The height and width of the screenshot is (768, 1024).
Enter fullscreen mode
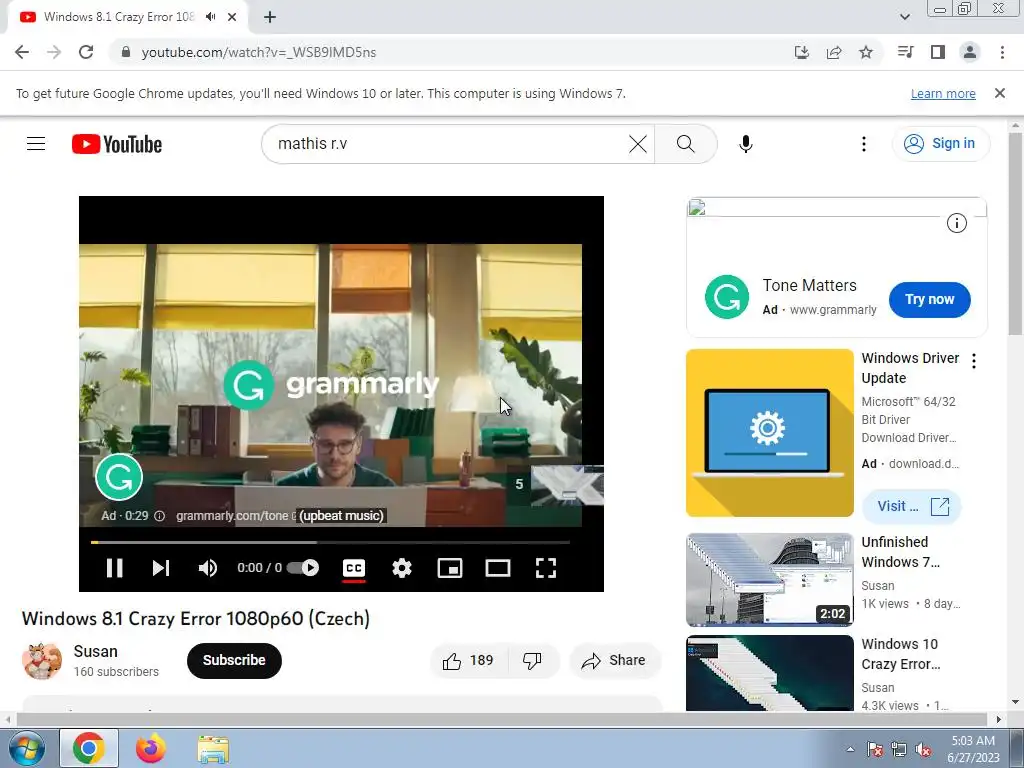point(545,568)
